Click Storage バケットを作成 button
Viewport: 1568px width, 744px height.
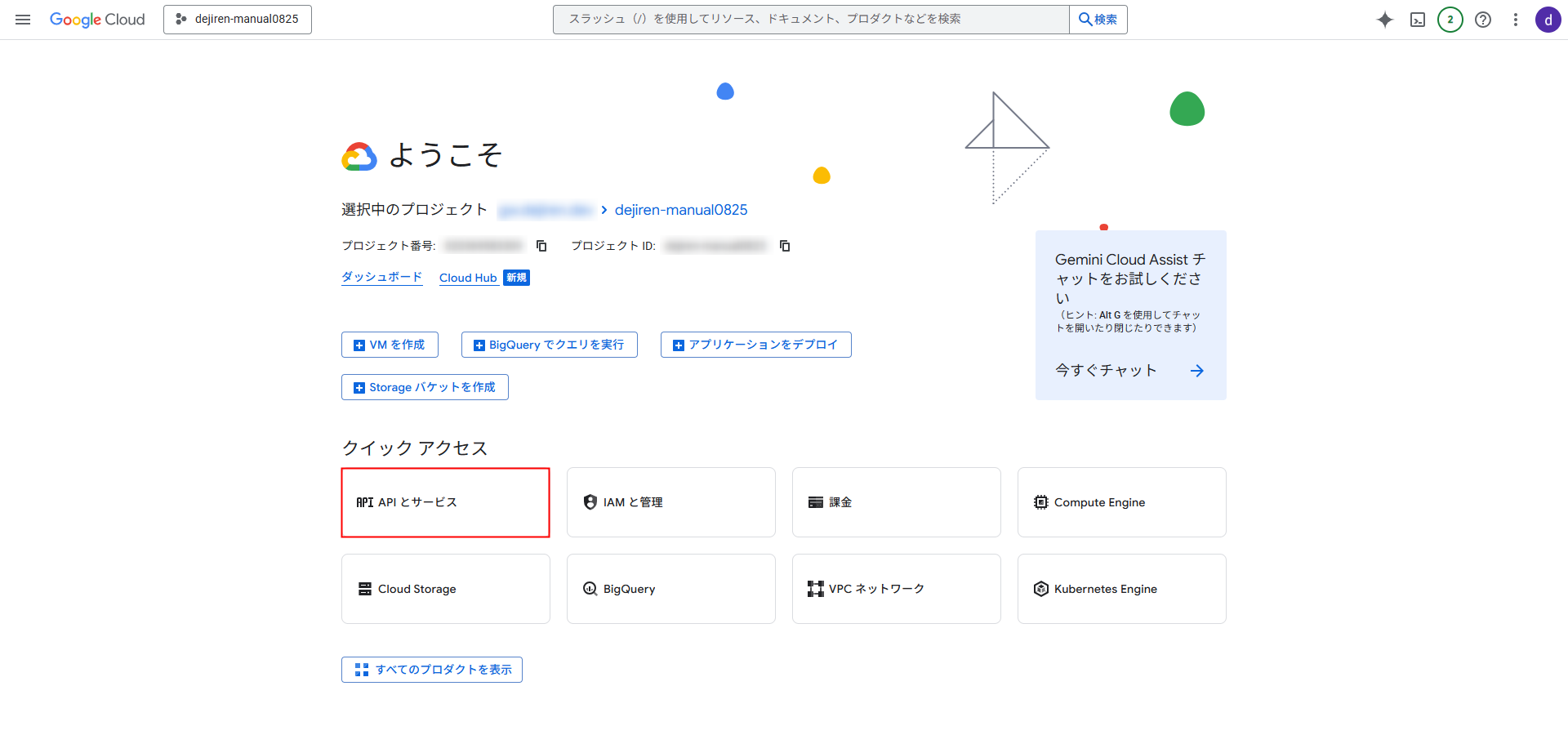[425, 387]
